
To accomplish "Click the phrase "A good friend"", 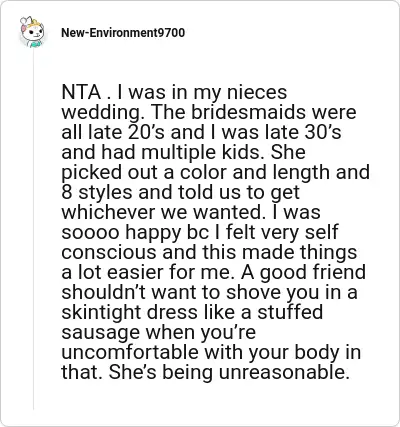I will tap(303, 272).
